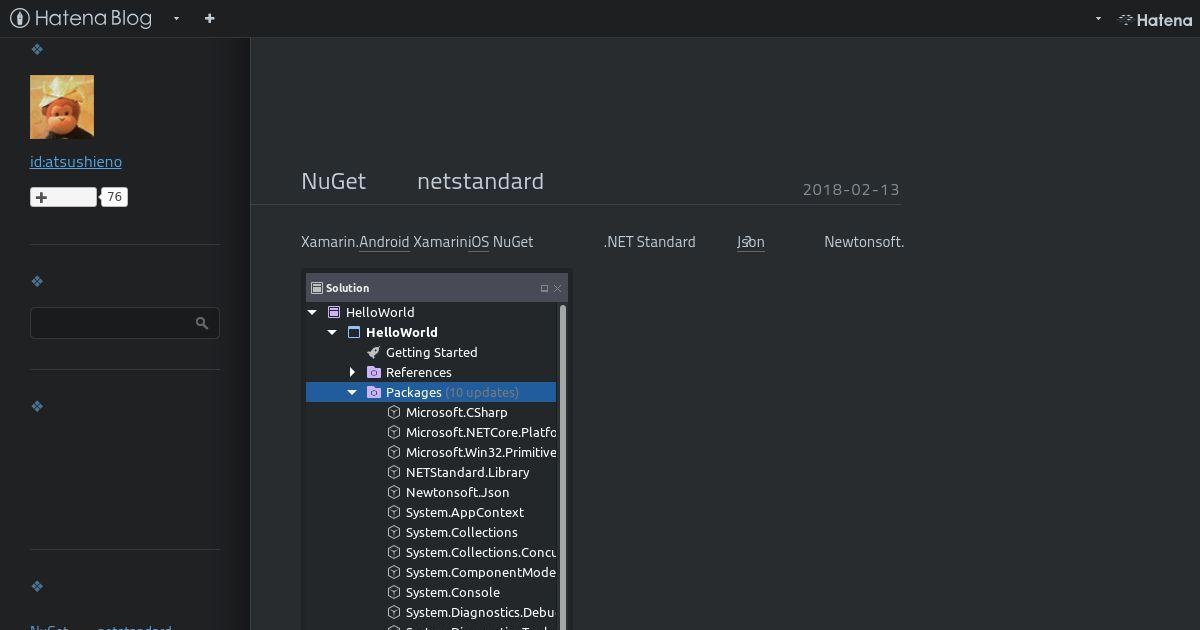This screenshot has height=630, width=1200.
Task: Click the NETStandard.Library package icon
Action: 394,472
